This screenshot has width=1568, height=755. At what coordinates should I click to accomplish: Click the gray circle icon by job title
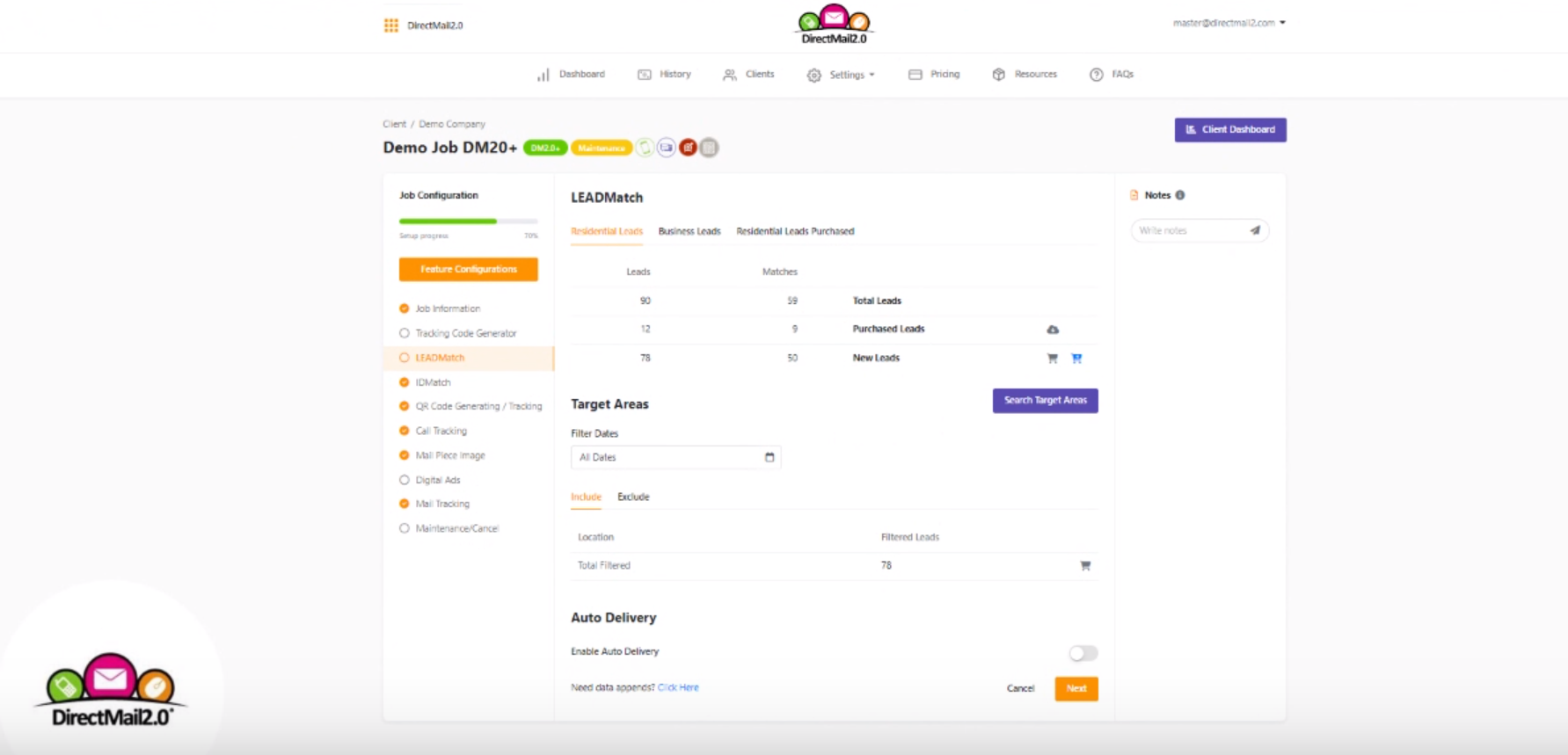point(710,148)
